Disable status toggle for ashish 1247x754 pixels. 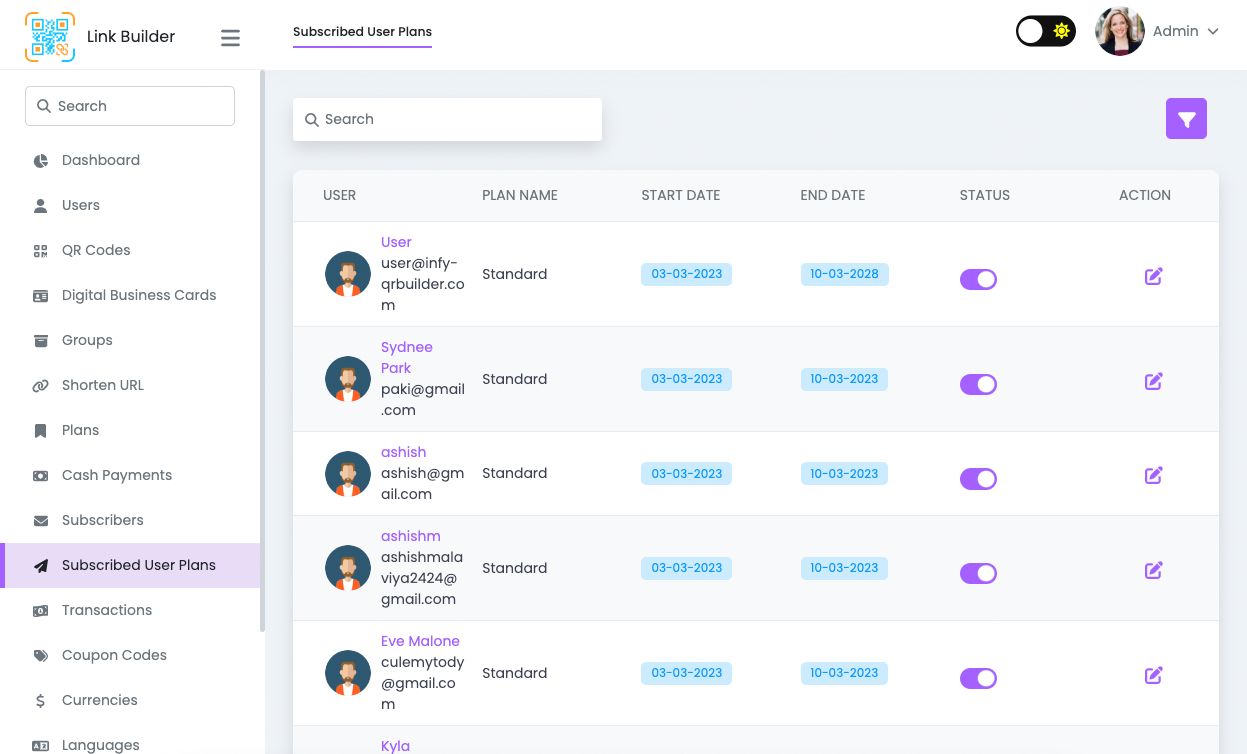[978, 479]
